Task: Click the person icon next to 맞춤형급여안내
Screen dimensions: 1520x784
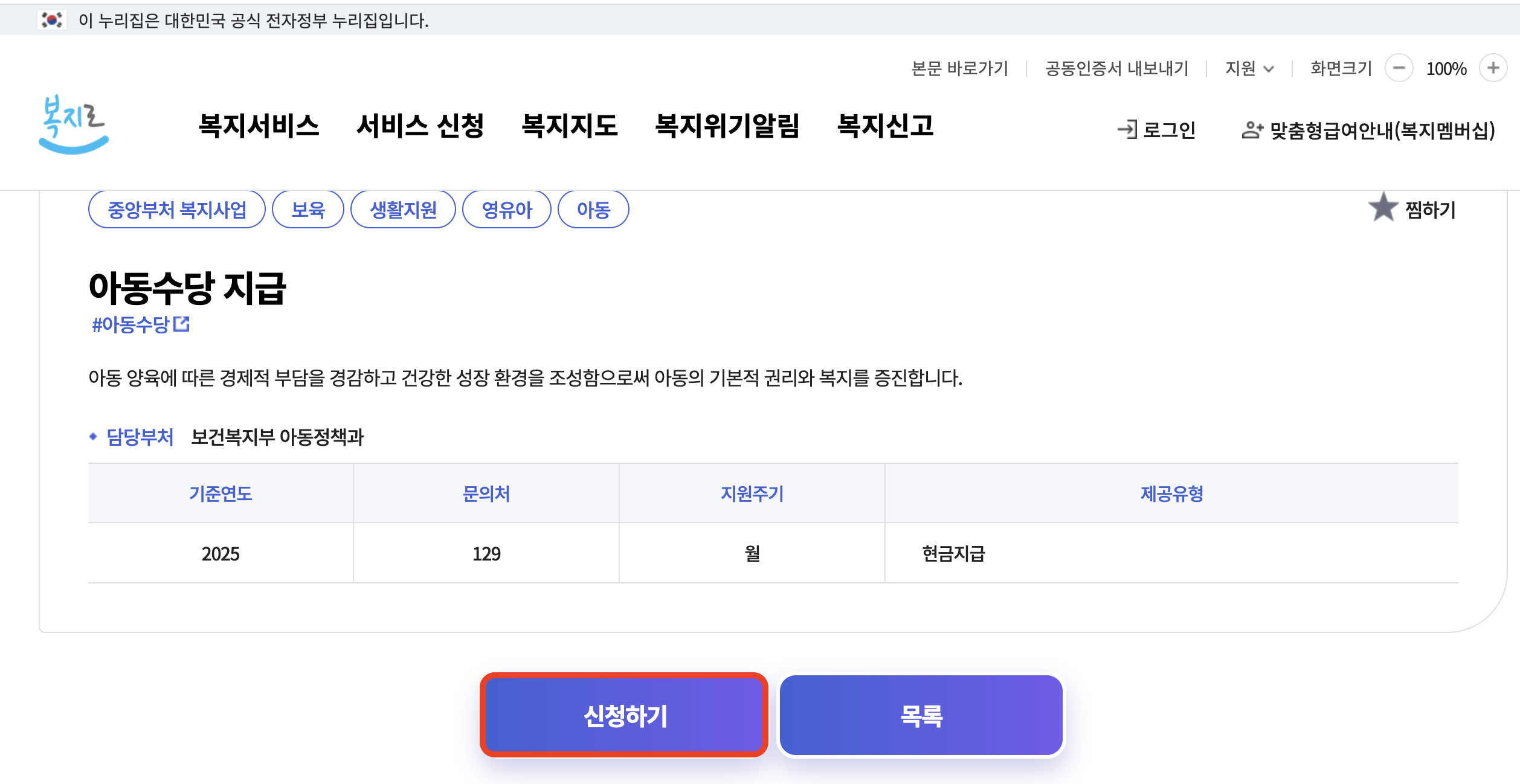Action: tap(1251, 130)
